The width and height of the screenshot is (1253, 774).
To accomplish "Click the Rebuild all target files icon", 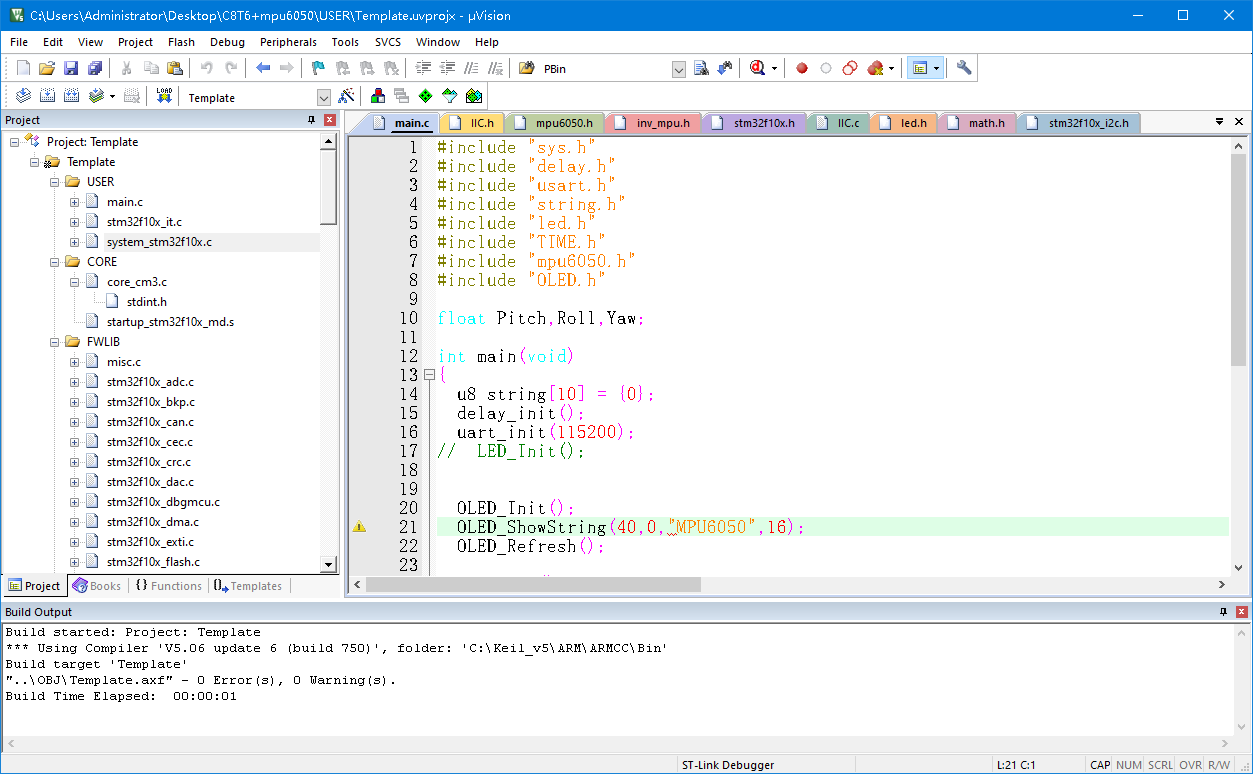I will point(71,96).
